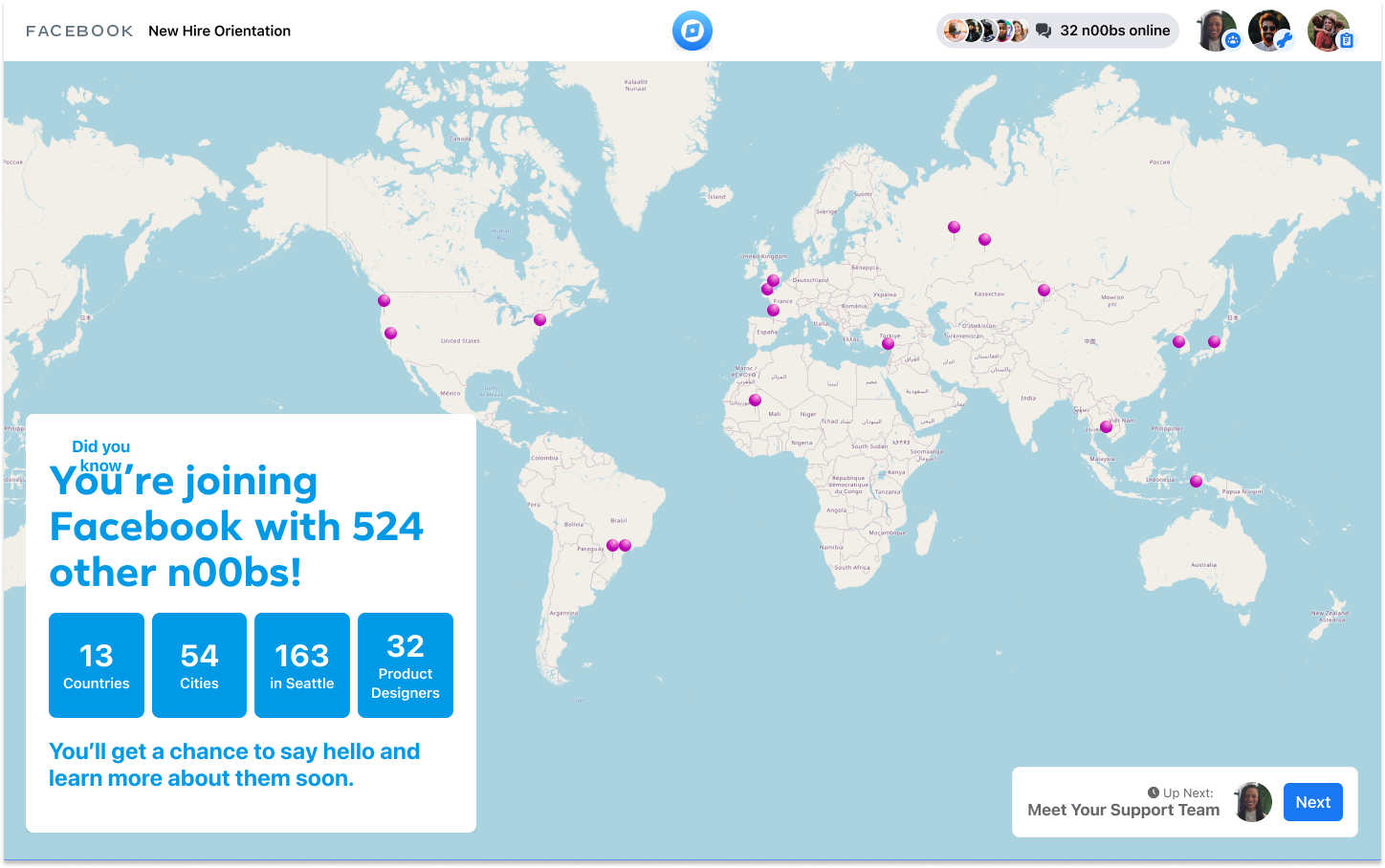Select the New Hire Orientation title
Viewport: 1385px width, 868px height.
pyautogui.click(x=219, y=31)
